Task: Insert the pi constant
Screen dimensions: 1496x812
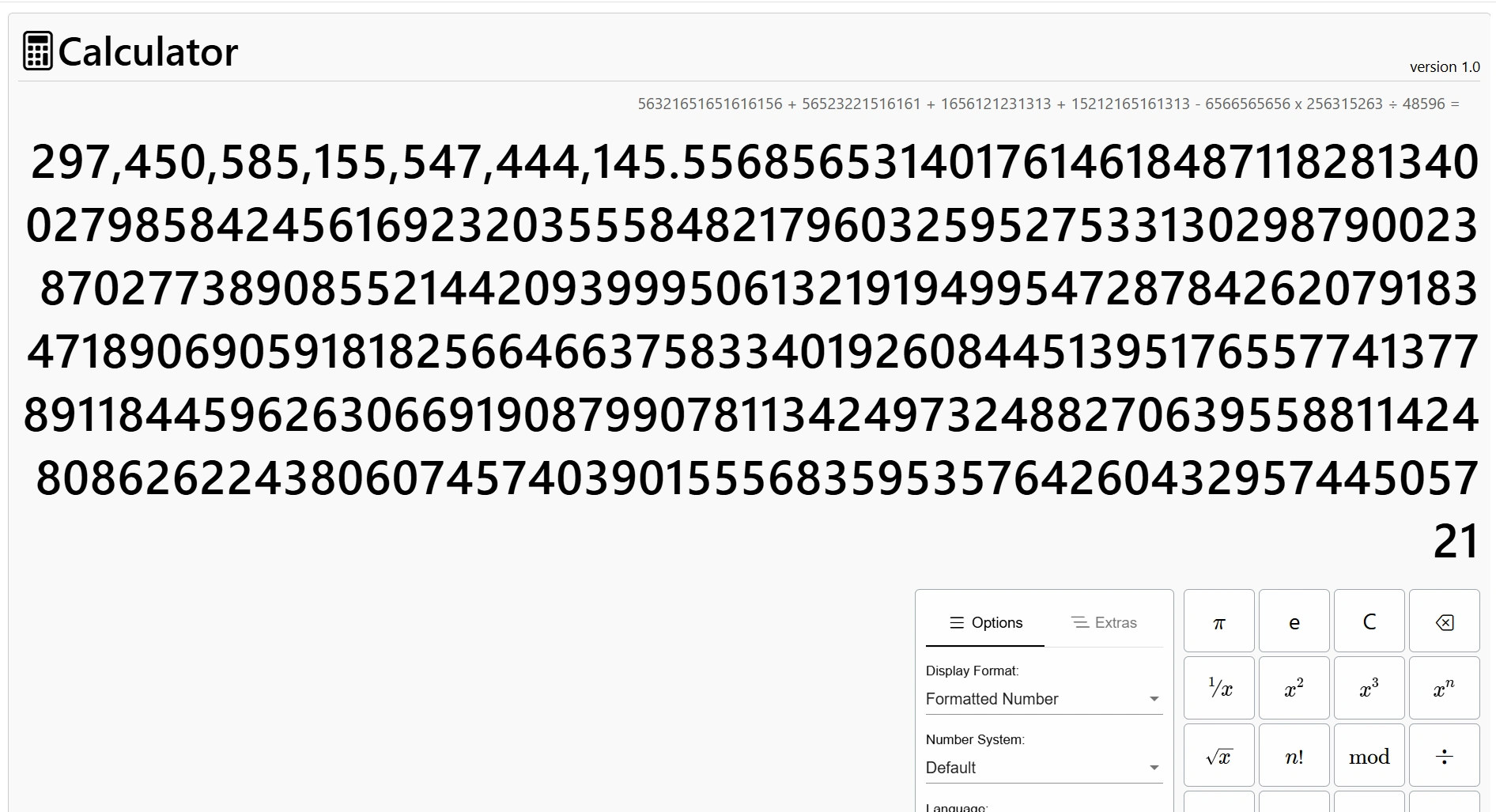Action: pos(1218,621)
